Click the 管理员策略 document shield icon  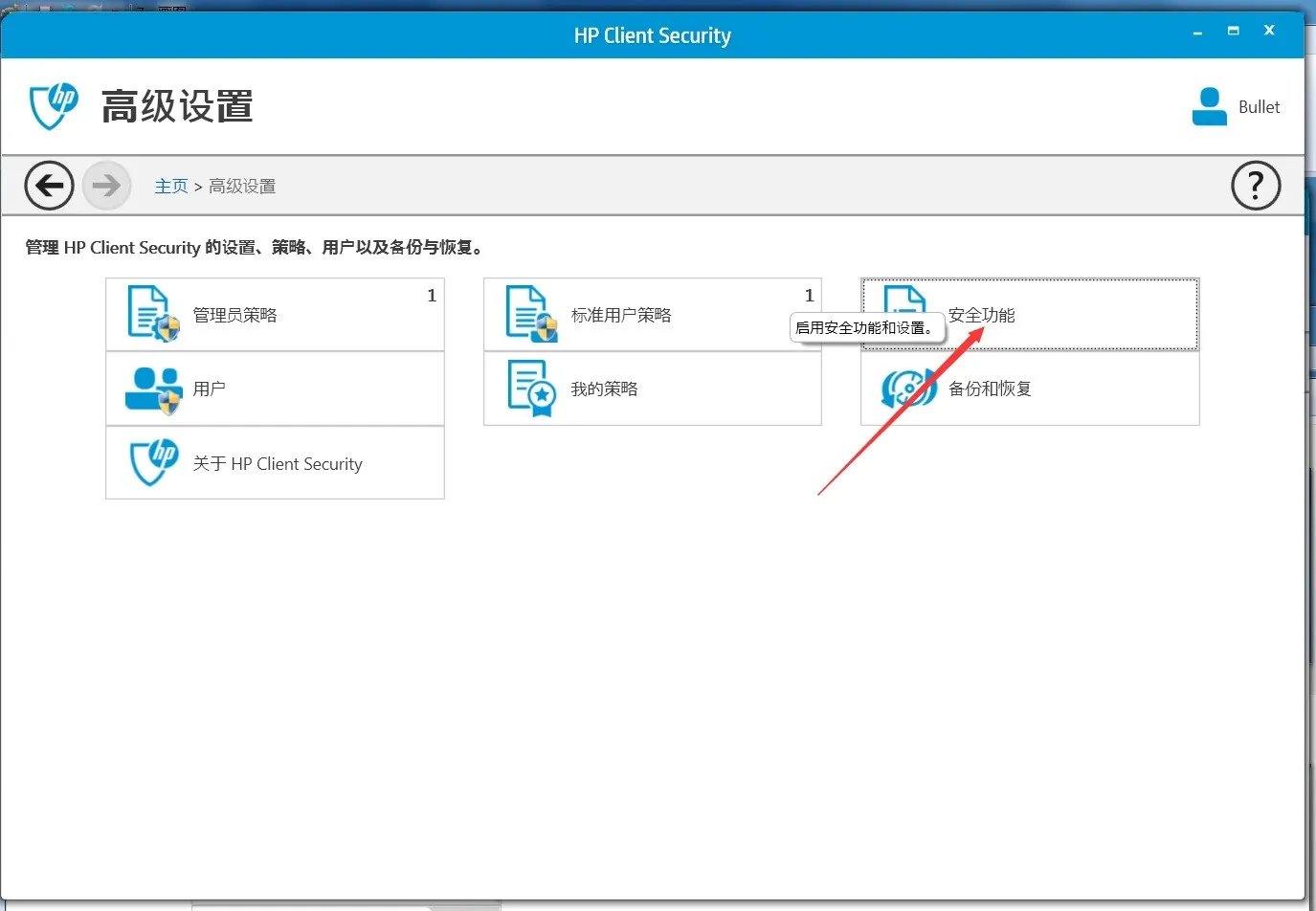point(152,314)
